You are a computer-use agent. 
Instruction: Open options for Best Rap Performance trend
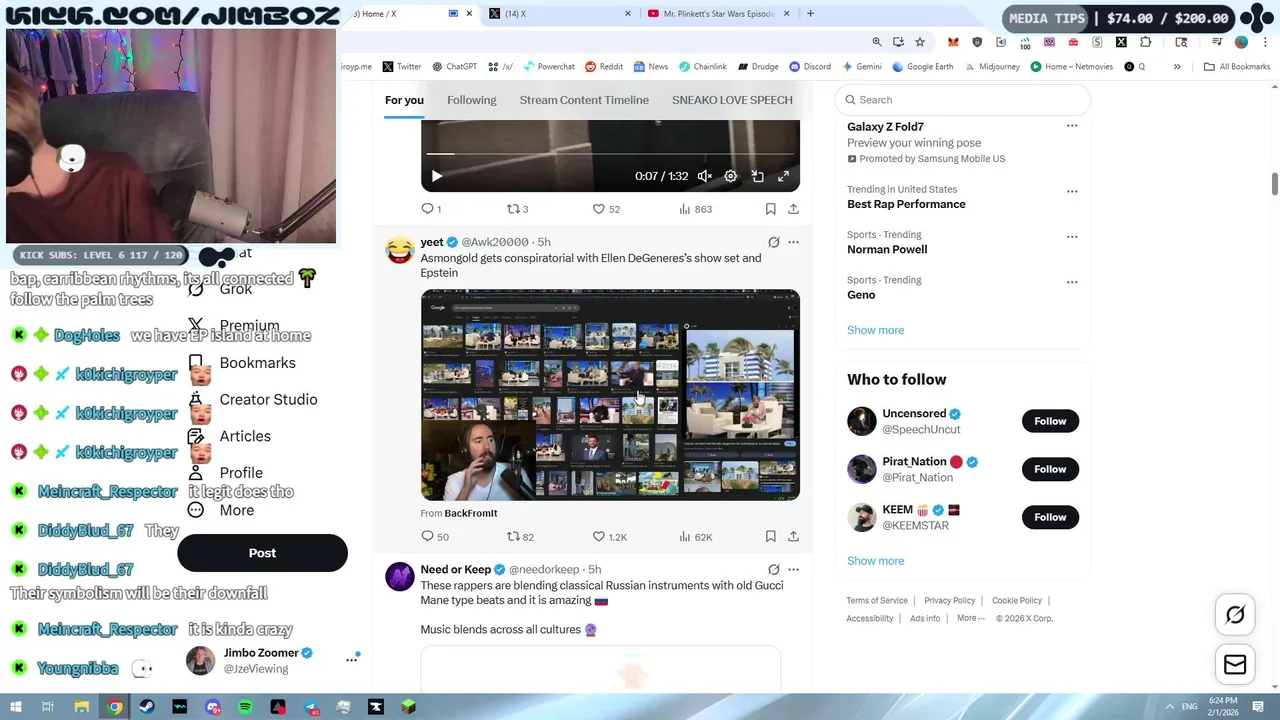coord(1072,191)
